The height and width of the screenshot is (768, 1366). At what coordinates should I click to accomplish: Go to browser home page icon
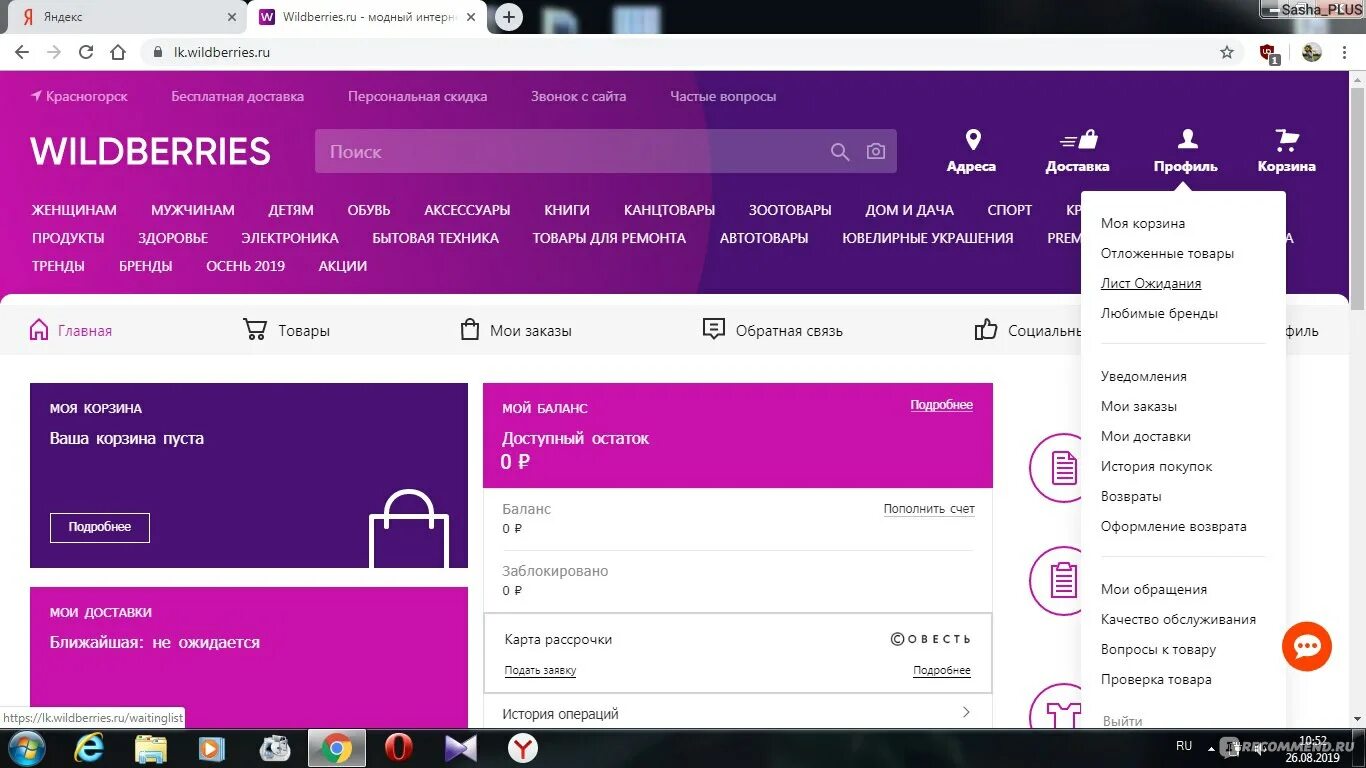(118, 52)
